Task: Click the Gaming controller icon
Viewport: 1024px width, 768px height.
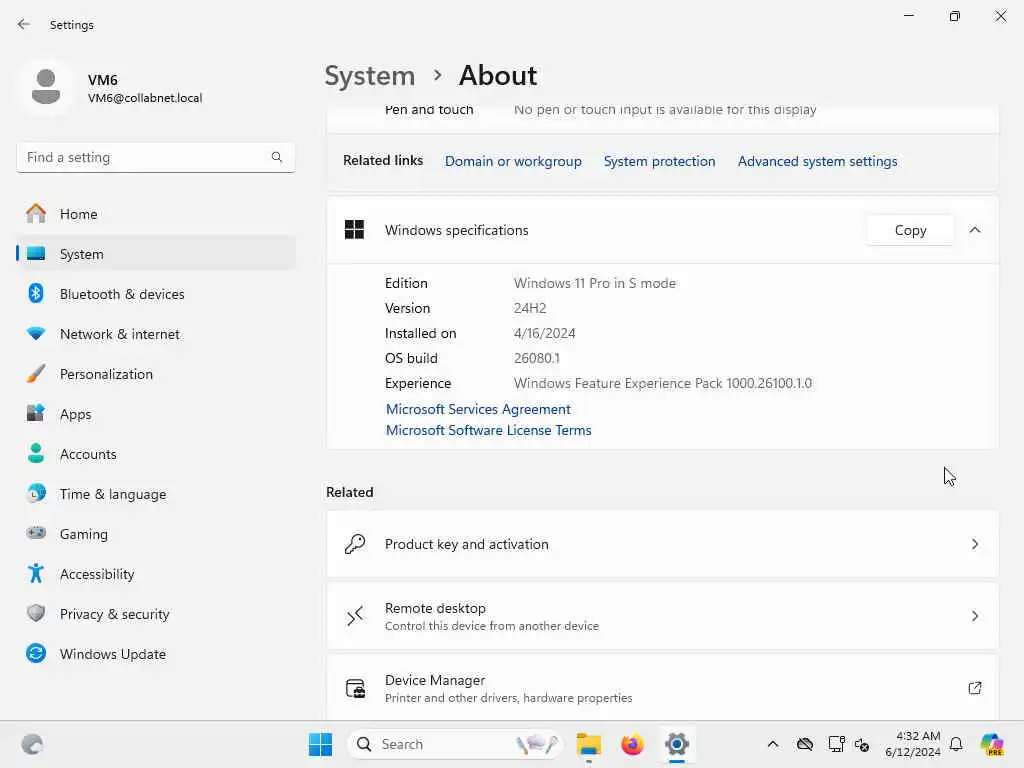Action: tap(36, 533)
